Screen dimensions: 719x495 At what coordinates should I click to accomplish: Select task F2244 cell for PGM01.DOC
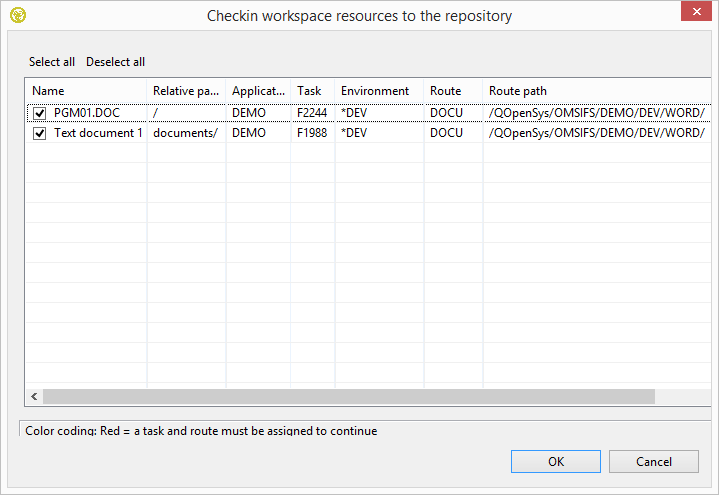point(312,113)
